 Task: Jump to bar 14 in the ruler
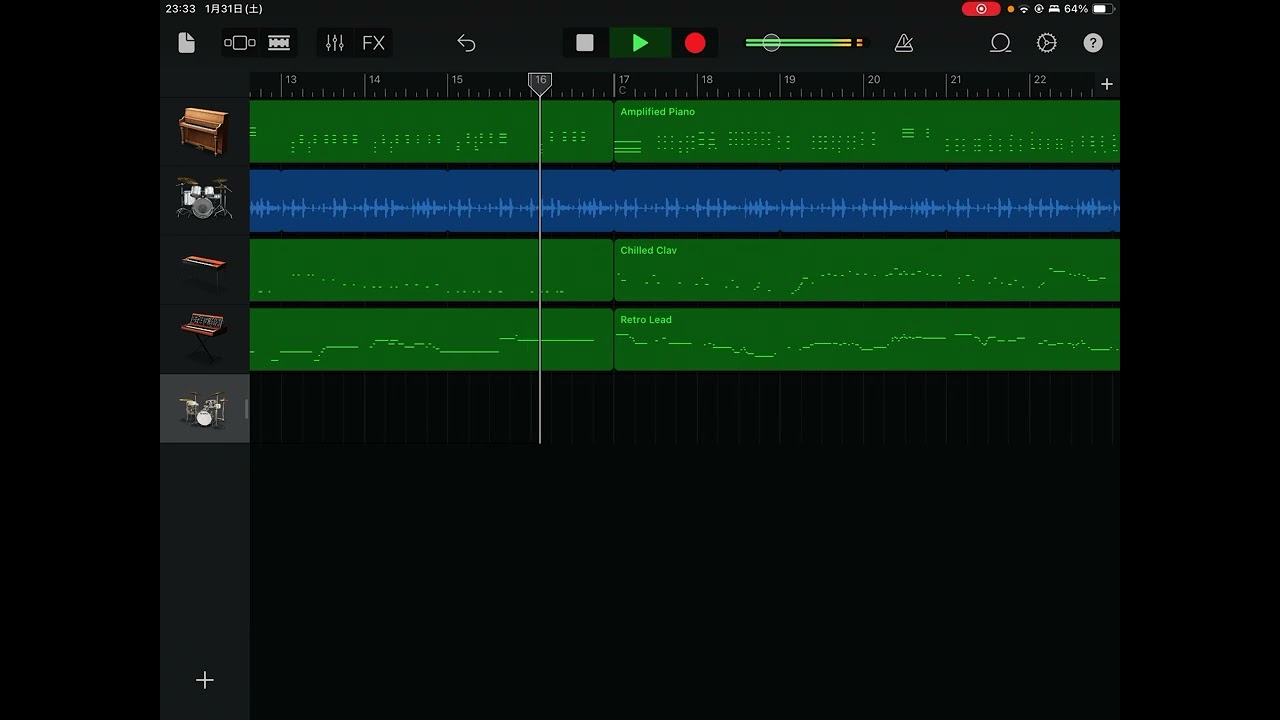click(x=374, y=80)
